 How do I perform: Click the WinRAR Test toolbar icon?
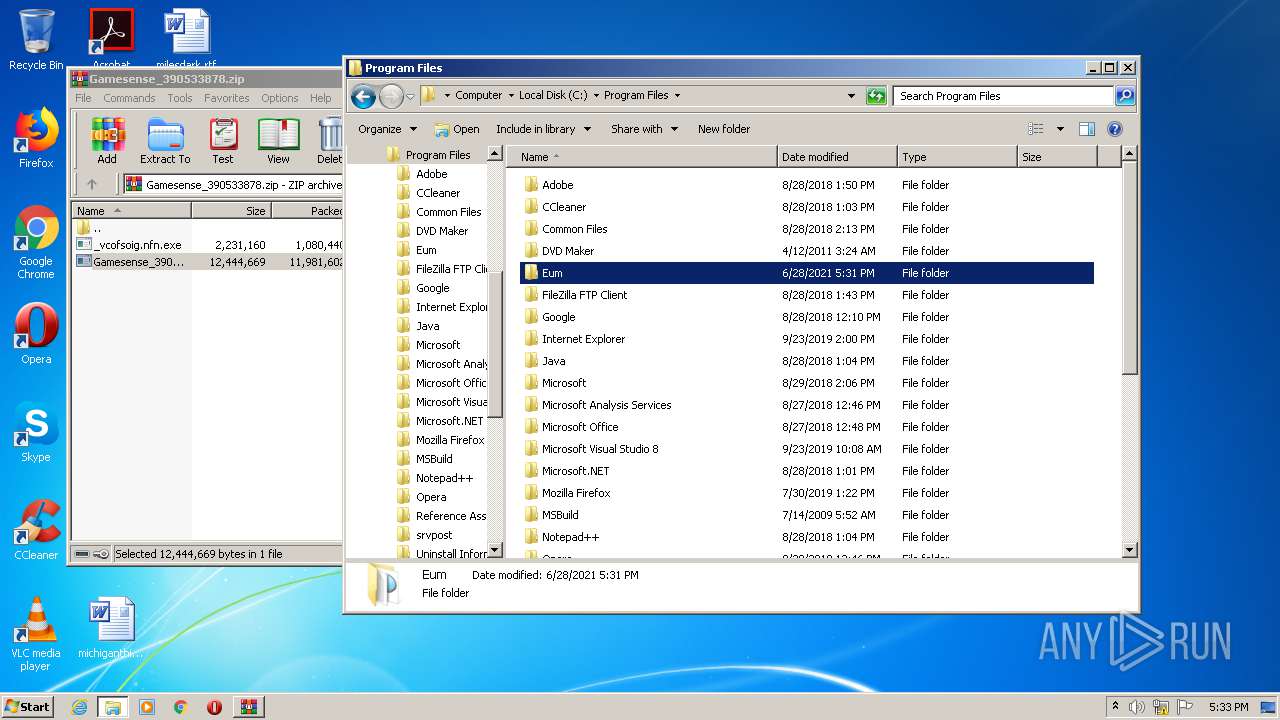coord(223,141)
